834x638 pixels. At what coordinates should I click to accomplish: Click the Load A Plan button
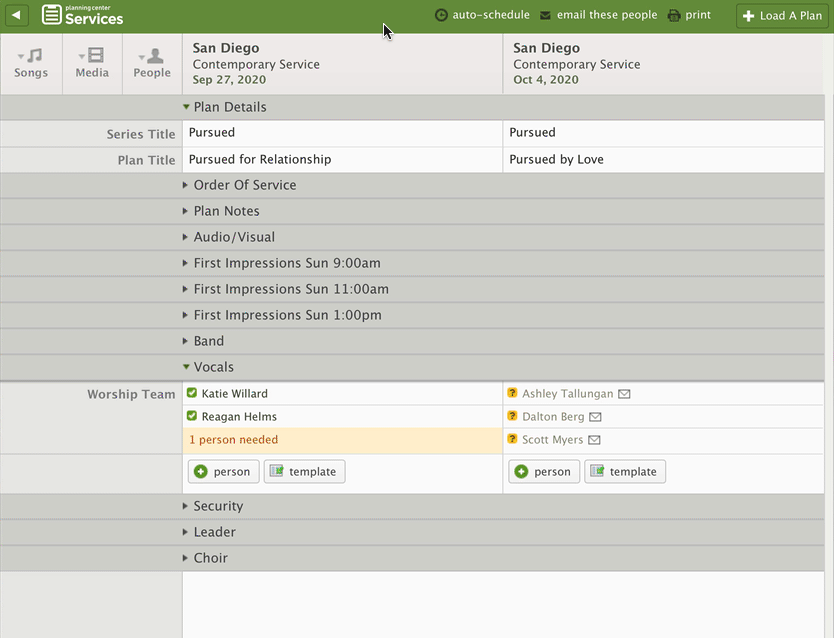[x=781, y=15]
